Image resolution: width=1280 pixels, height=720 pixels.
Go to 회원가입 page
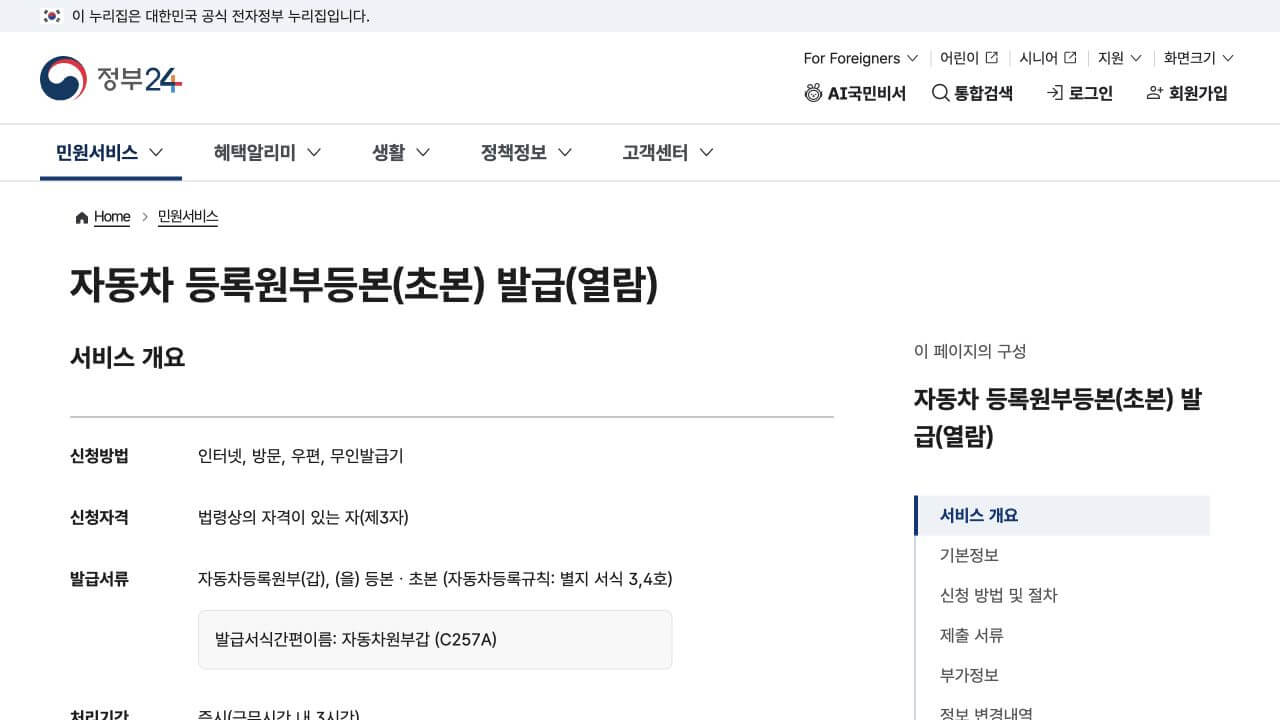[1187, 93]
